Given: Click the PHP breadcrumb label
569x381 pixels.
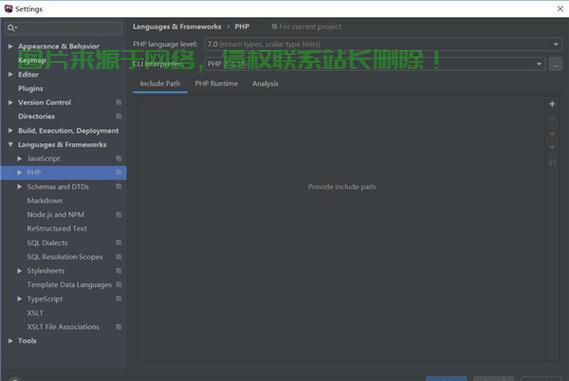Looking at the screenshot, I should click(242, 27).
